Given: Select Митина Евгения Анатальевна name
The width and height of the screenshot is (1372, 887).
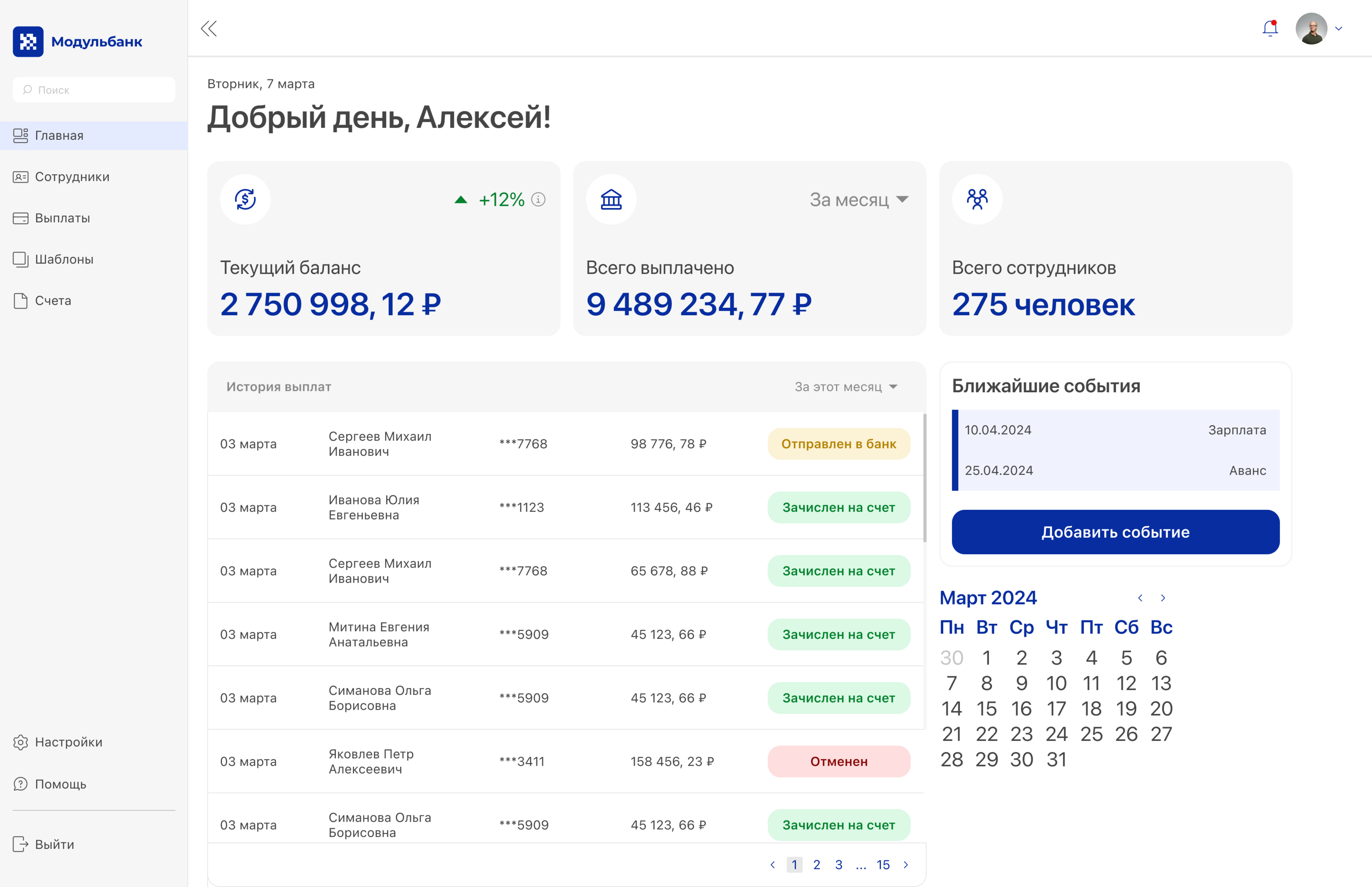Looking at the screenshot, I should click(x=379, y=634).
